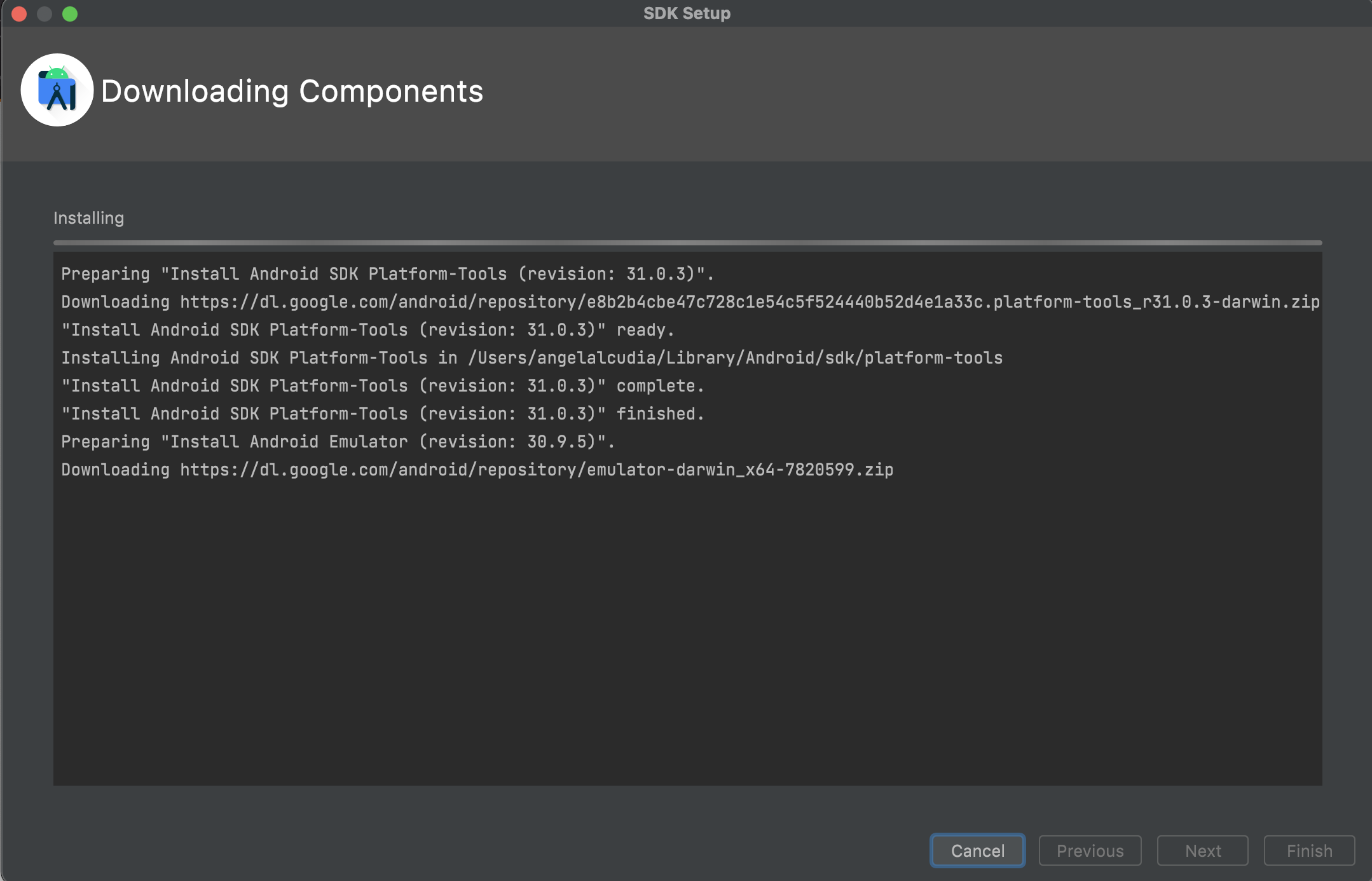The image size is (1372, 881).
Task: Click the Preparing Platform-Tools log line
Action: tap(388, 274)
